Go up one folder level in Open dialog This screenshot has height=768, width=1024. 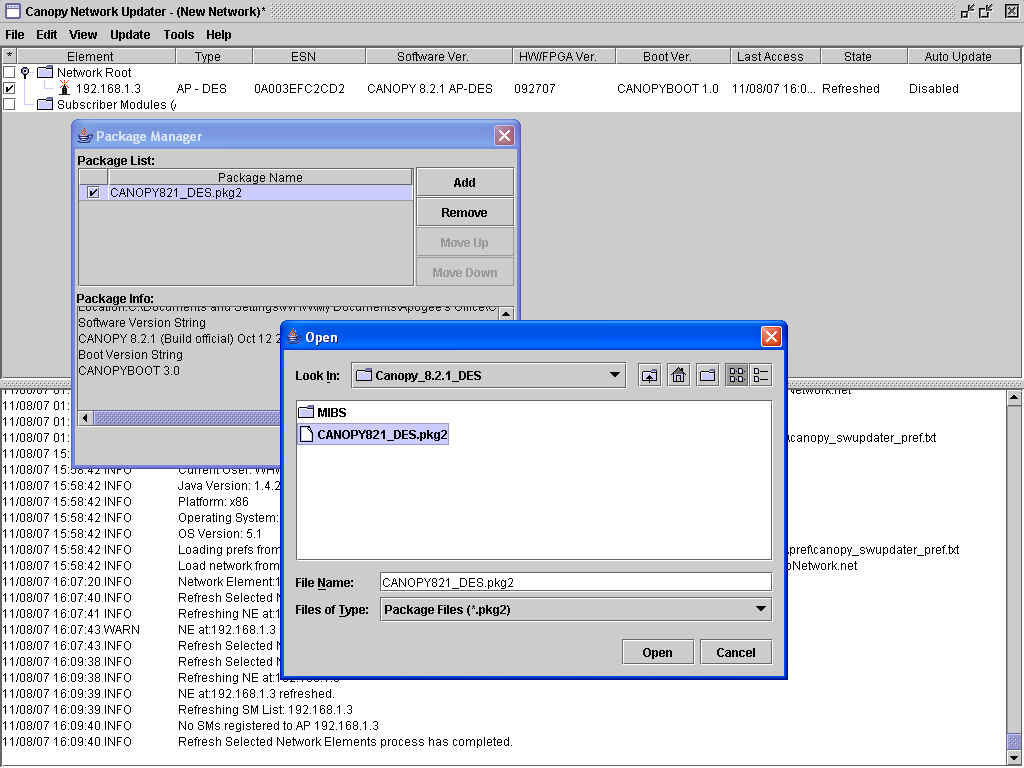[650, 375]
